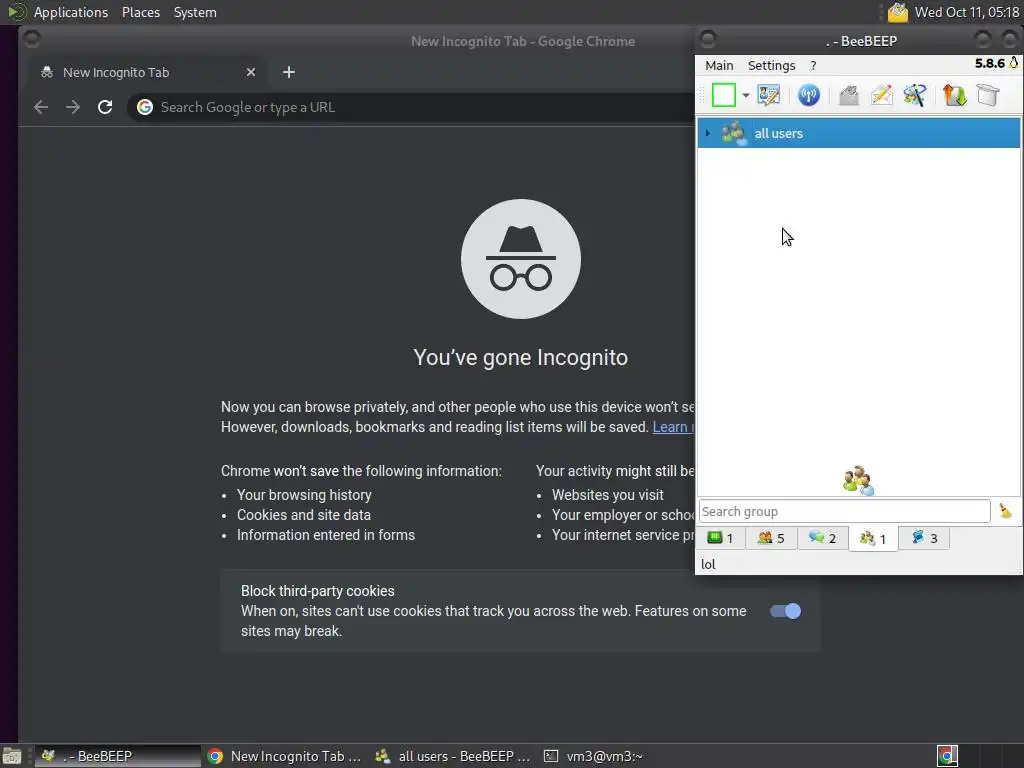The width and height of the screenshot is (1024, 768).
Task: Click the envelope with pencil compose icon
Action: [x=882, y=95]
